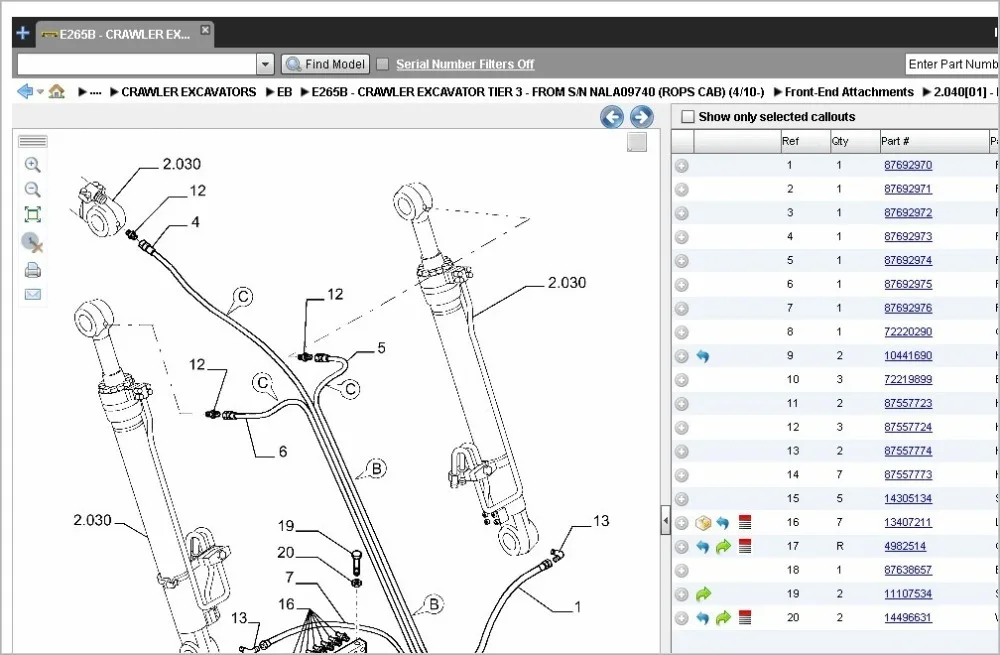This screenshot has width=1000, height=655.
Task: Click the Find Model button
Action: point(326,64)
